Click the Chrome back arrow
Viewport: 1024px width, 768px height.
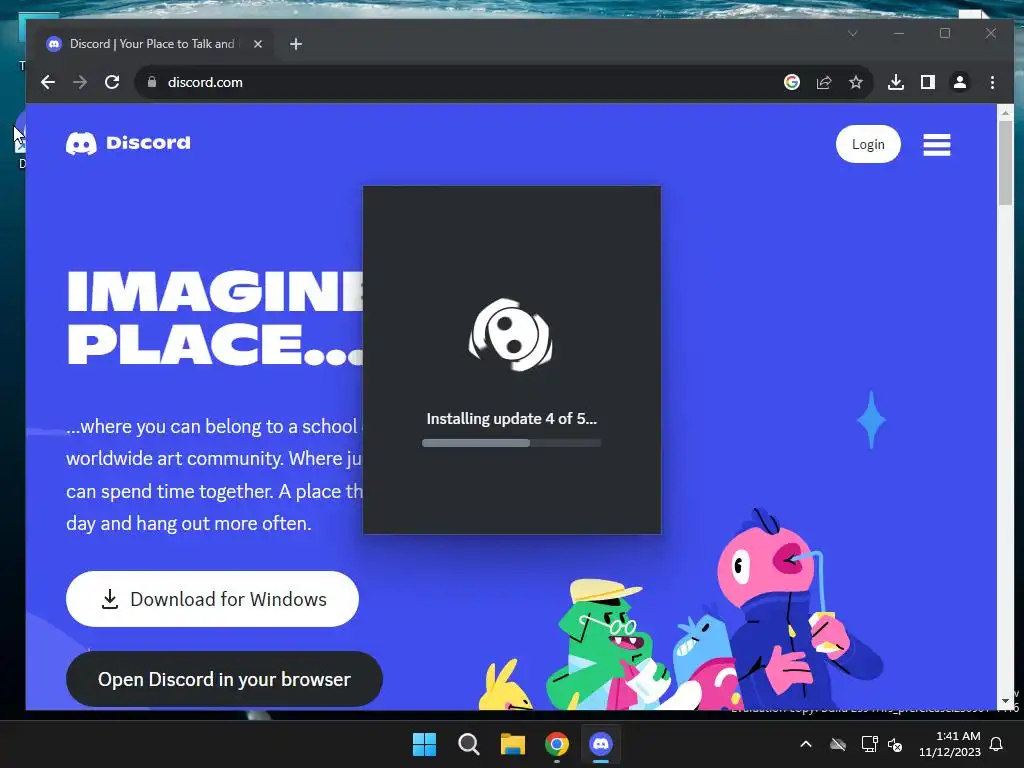(x=48, y=82)
